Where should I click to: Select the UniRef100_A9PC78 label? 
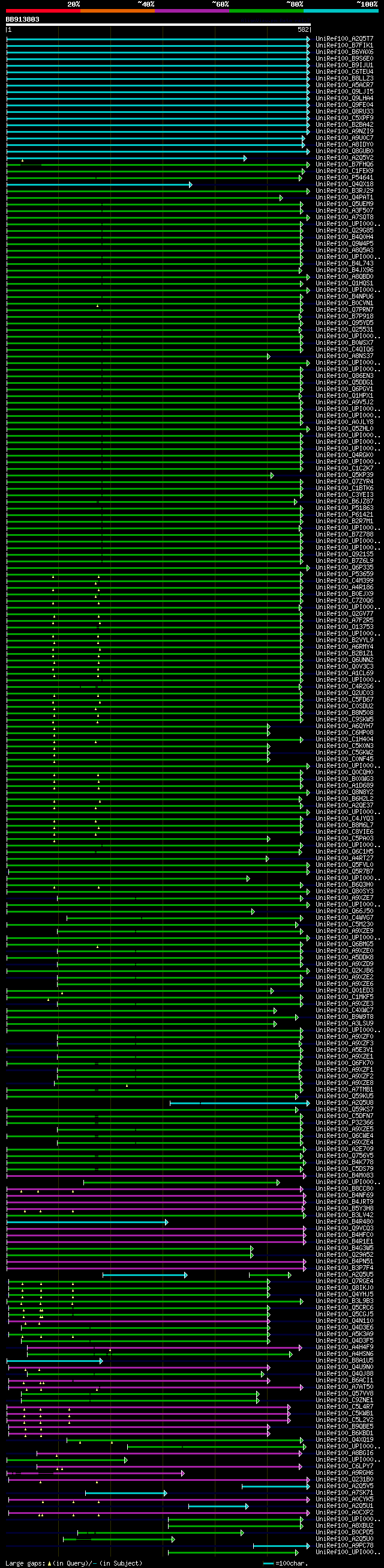click(344, 1546)
